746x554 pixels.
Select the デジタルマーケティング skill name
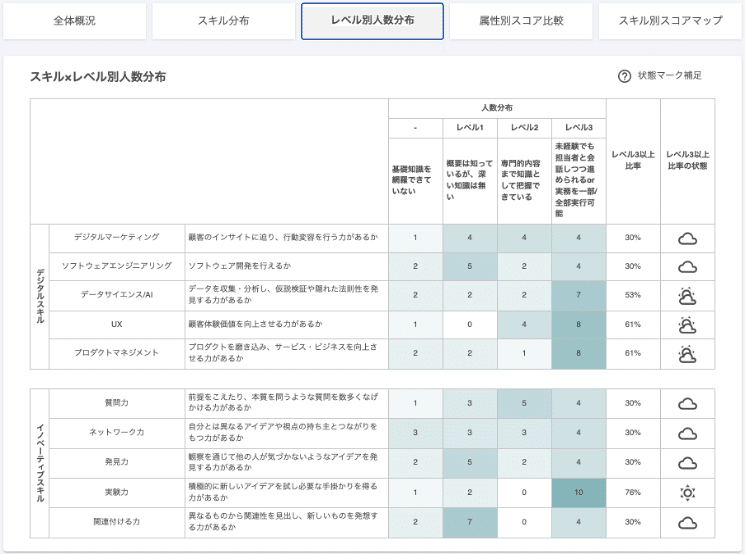coord(117,237)
